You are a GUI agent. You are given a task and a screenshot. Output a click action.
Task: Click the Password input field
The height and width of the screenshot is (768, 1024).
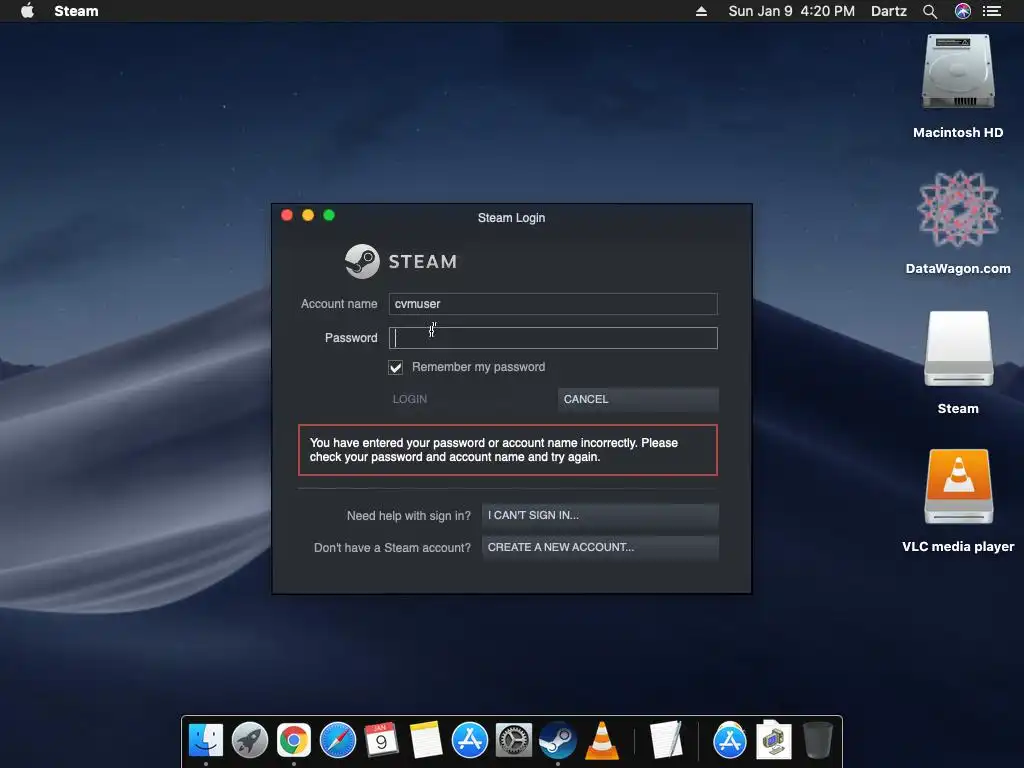tap(553, 338)
